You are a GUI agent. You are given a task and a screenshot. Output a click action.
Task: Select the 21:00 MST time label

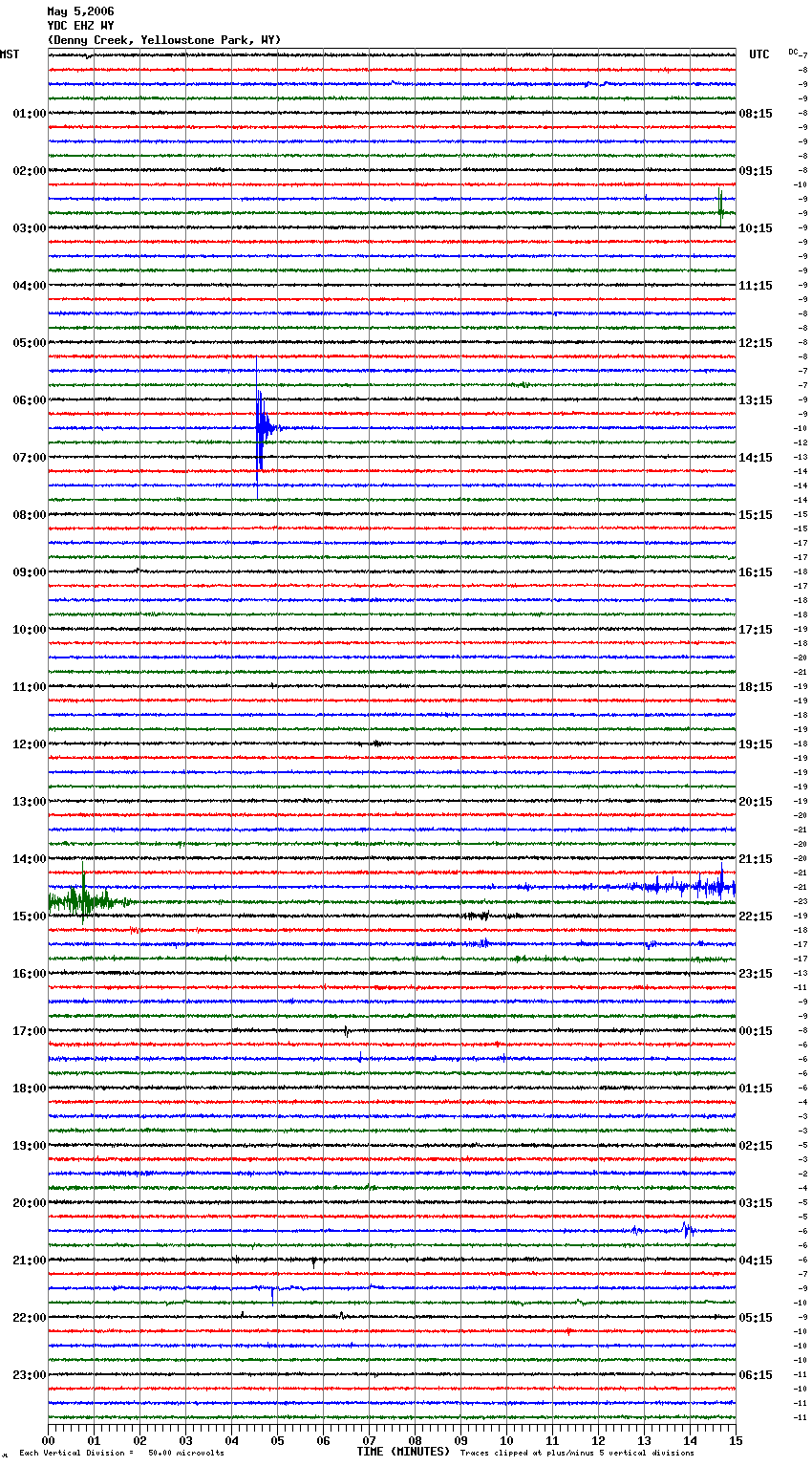30,1261
